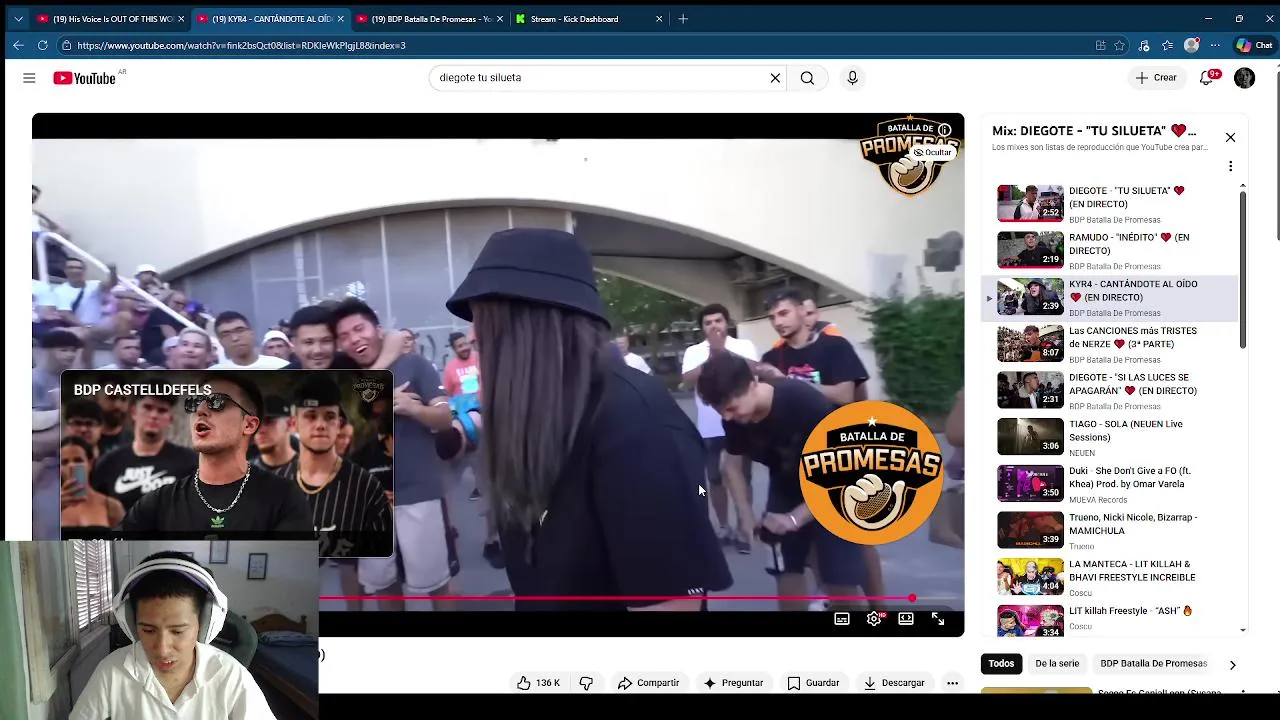Image resolution: width=1280 pixels, height=720 pixels.
Task: Go to YouTube home via logo
Action: coord(85,78)
